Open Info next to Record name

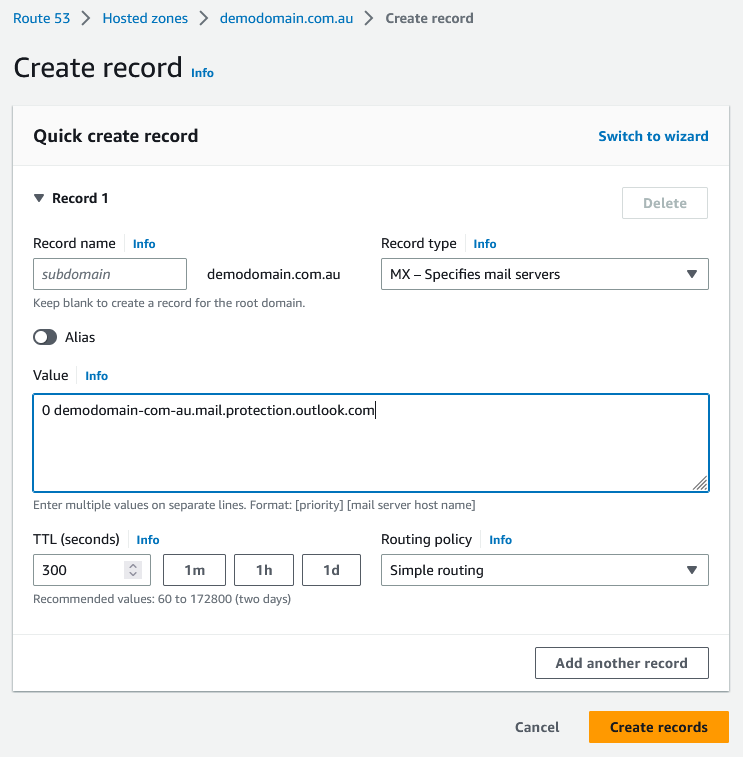click(x=144, y=244)
